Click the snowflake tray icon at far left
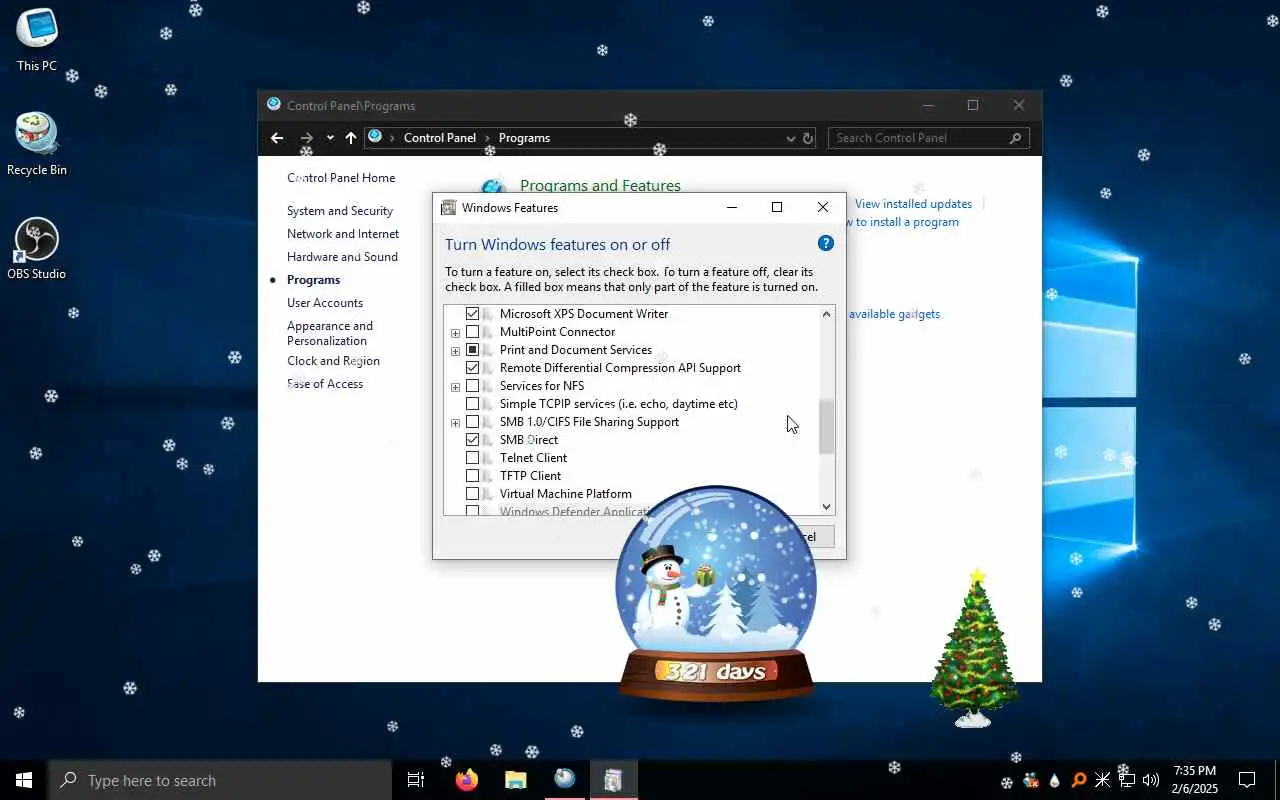Viewport: 1280px width, 800px height. [1007, 781]
